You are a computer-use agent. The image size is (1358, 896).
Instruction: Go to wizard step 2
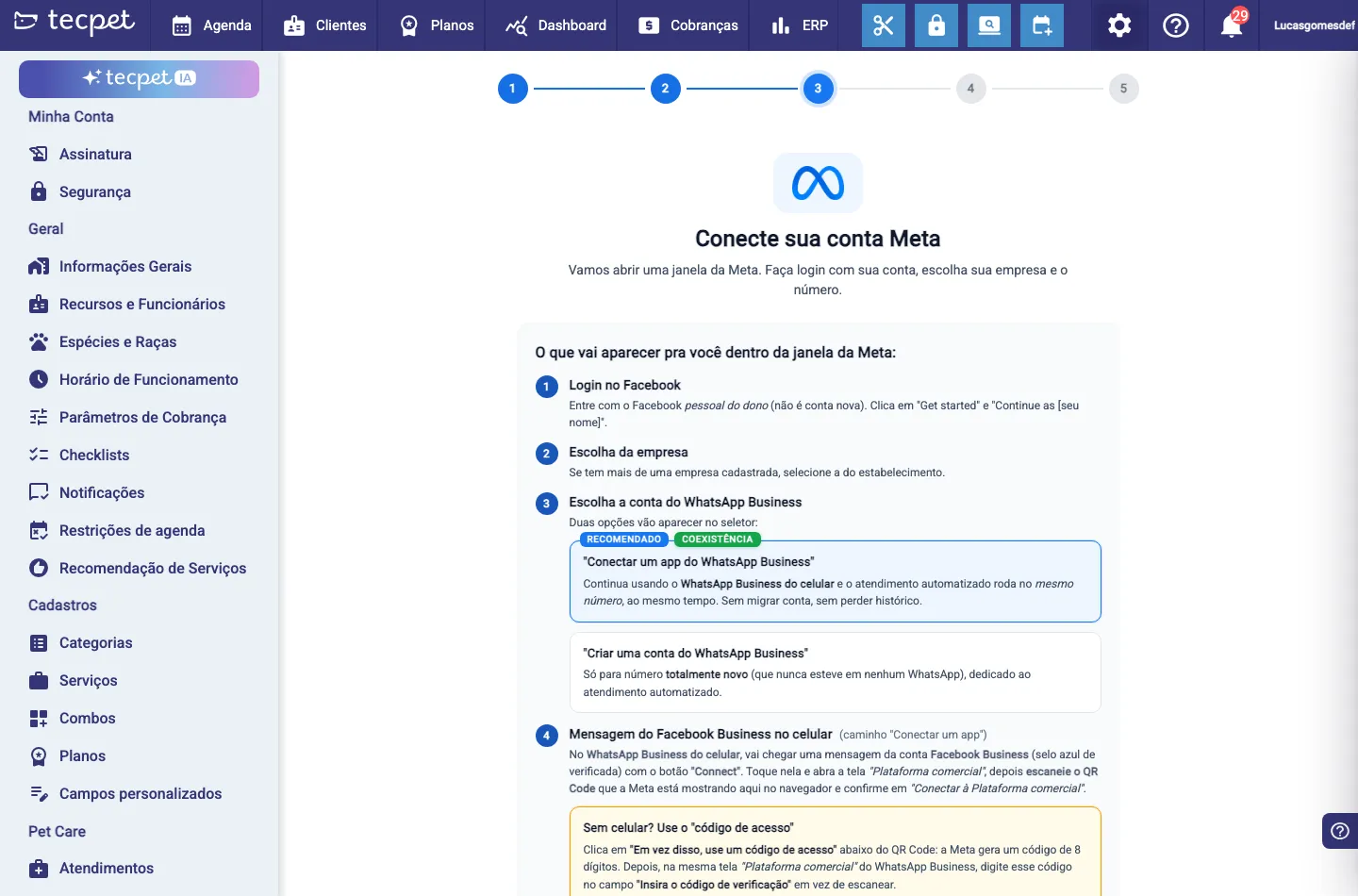pyautogui.click(x=665, y=89)
